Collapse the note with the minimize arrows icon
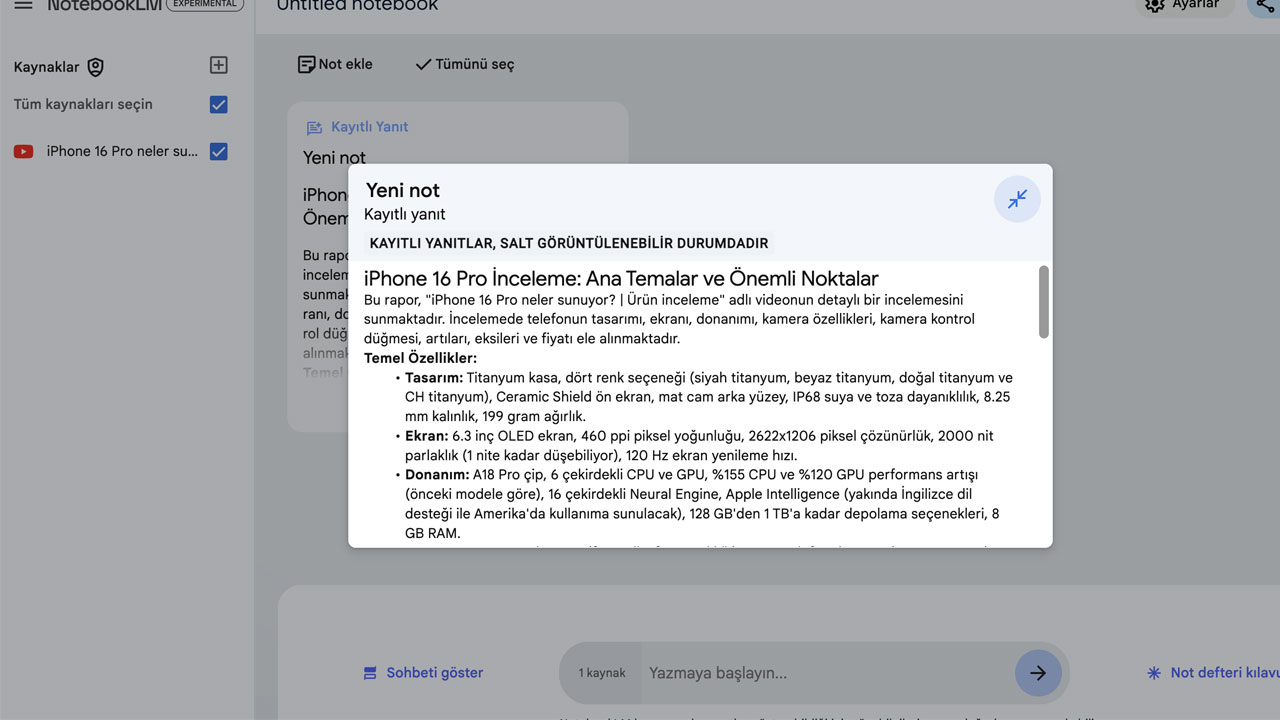This screenshot has width=1280, height=720. click(1017, 199)
